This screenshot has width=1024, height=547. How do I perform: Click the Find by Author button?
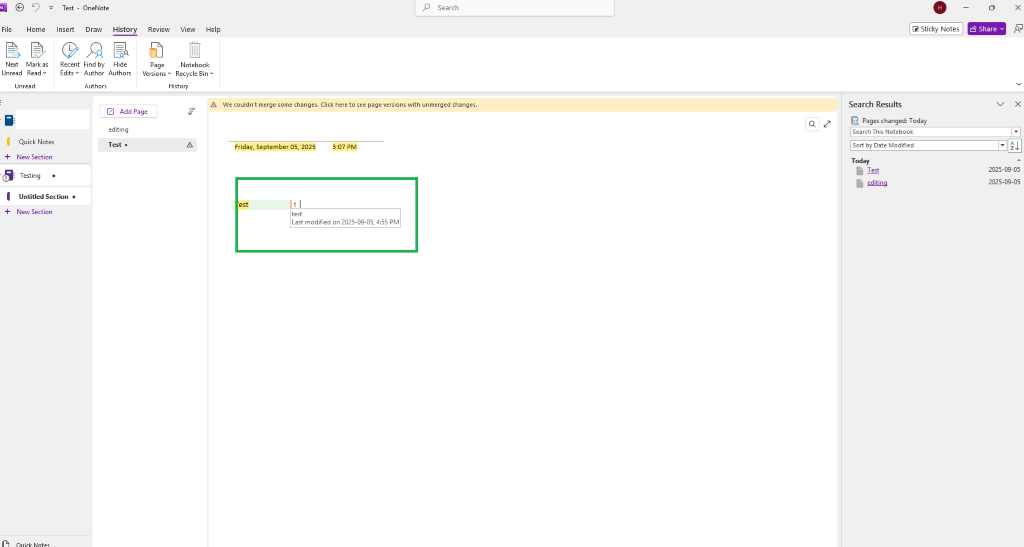pos(94,59)
